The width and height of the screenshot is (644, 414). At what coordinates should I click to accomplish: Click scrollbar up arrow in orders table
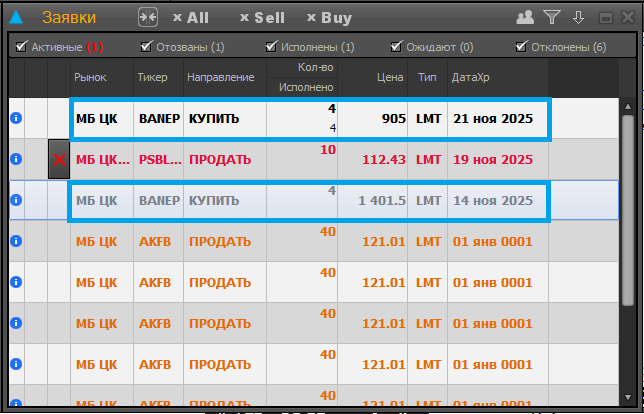pyautogui.click(x=628, y=107)
